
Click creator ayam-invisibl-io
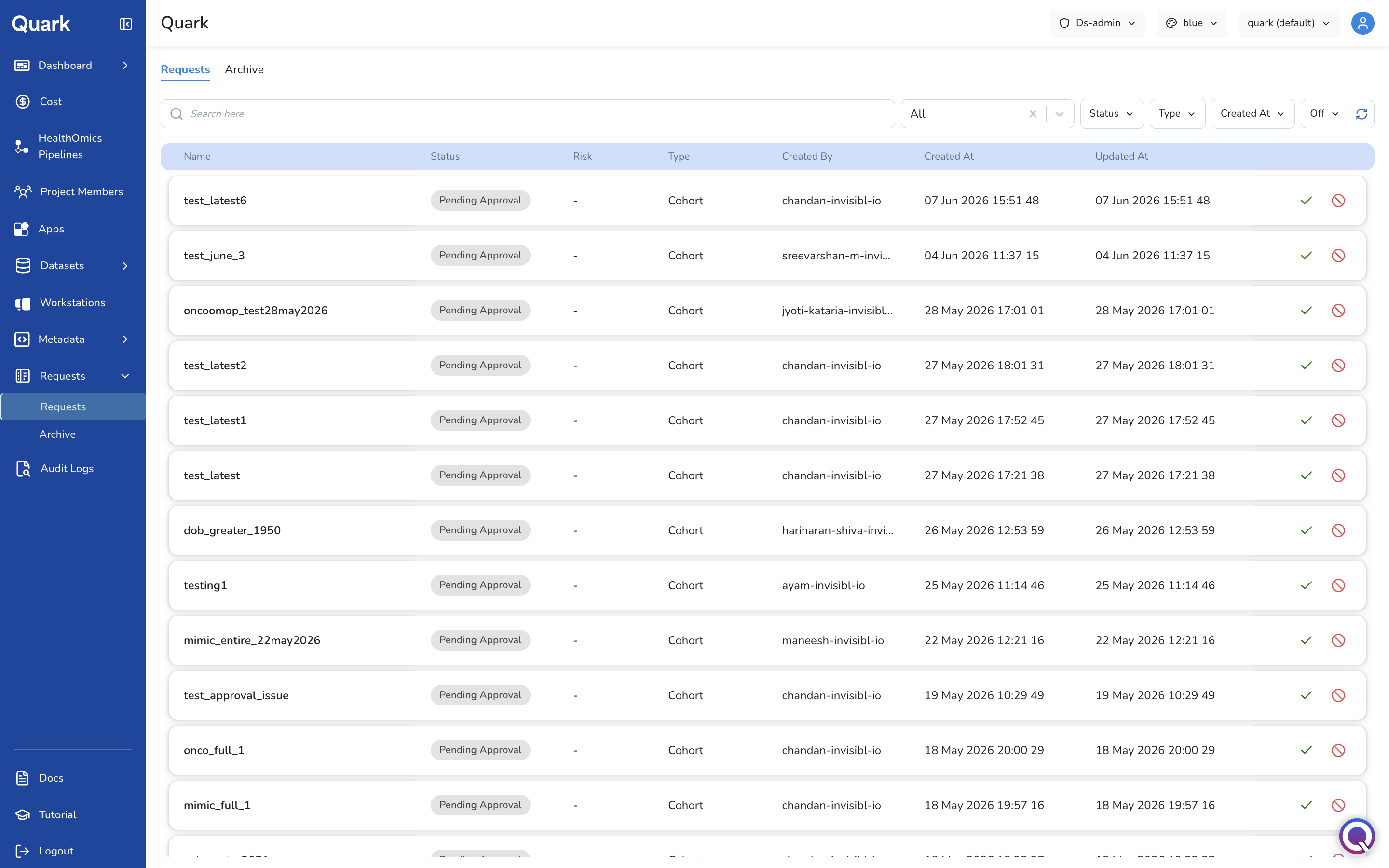point(823,585)
